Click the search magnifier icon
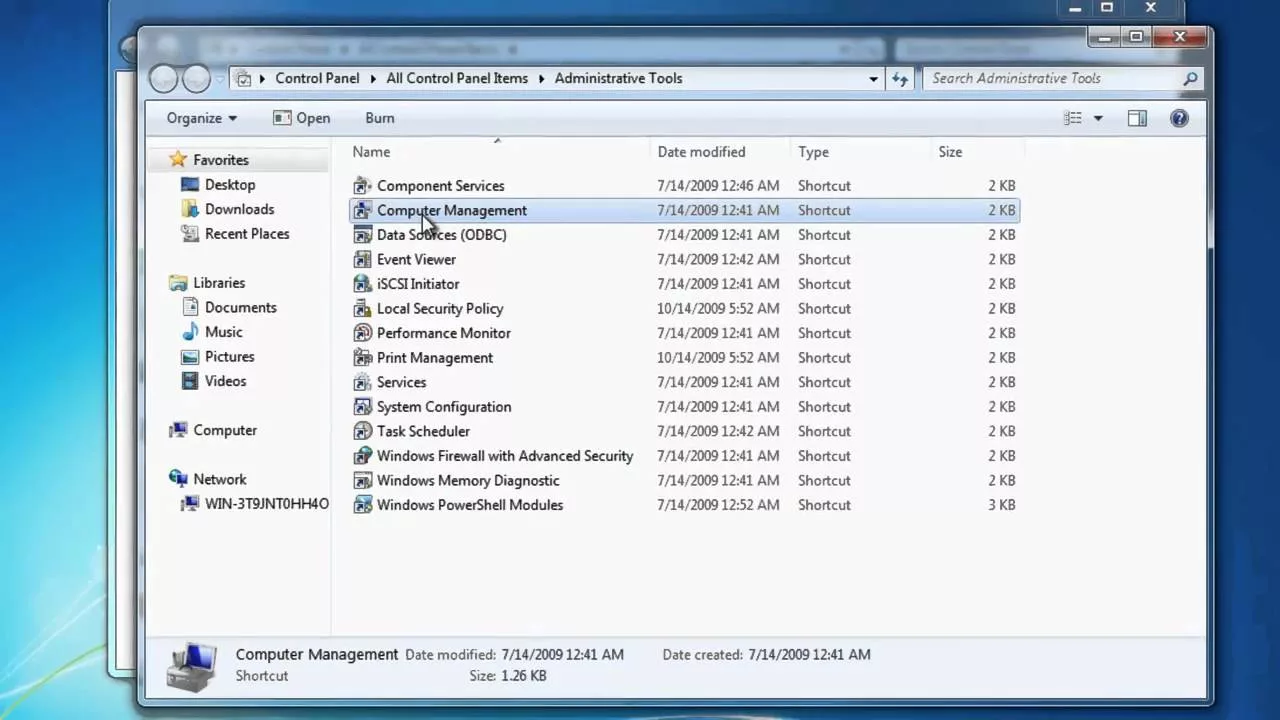The height and width of the screenshot is (720, 1280). tap(1190, 78)
